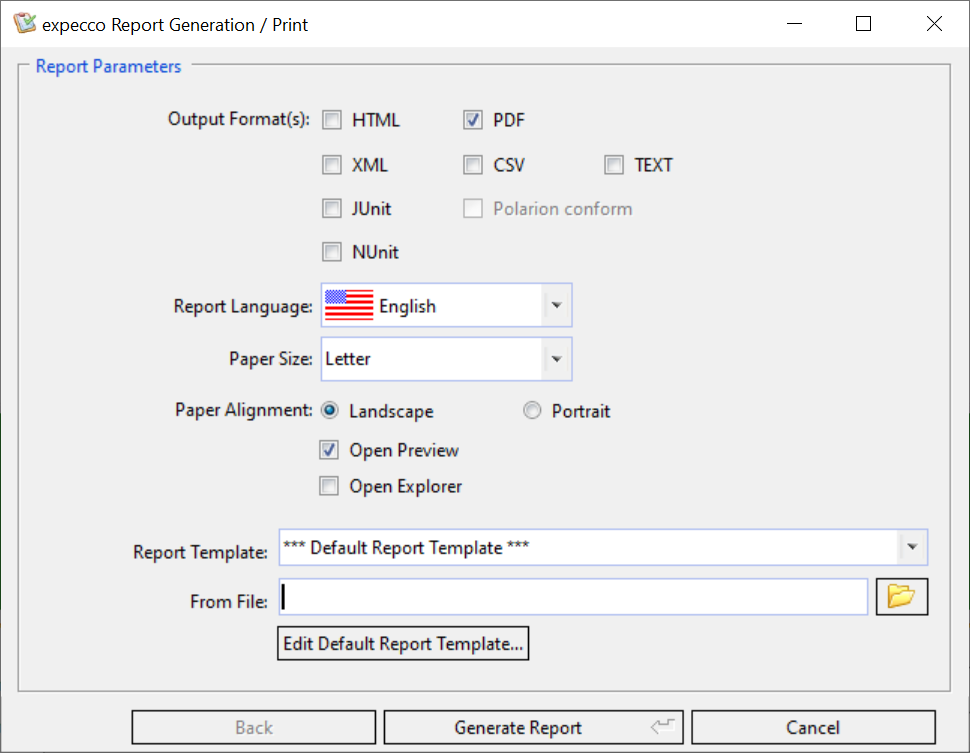Tick the XML output format checkbox

click(332, 165)
